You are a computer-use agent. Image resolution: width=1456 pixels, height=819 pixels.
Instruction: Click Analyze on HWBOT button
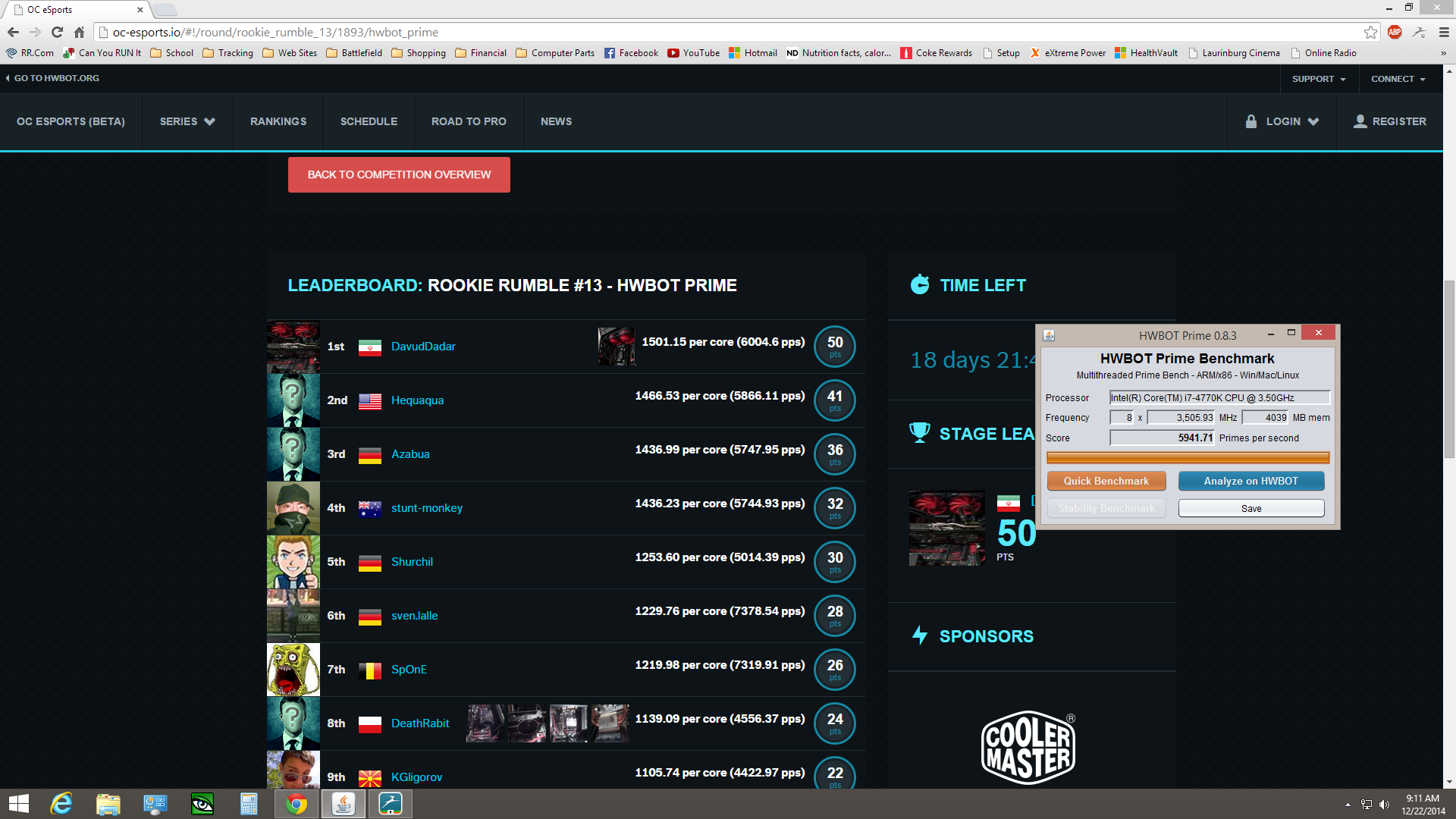[1250, 481]
